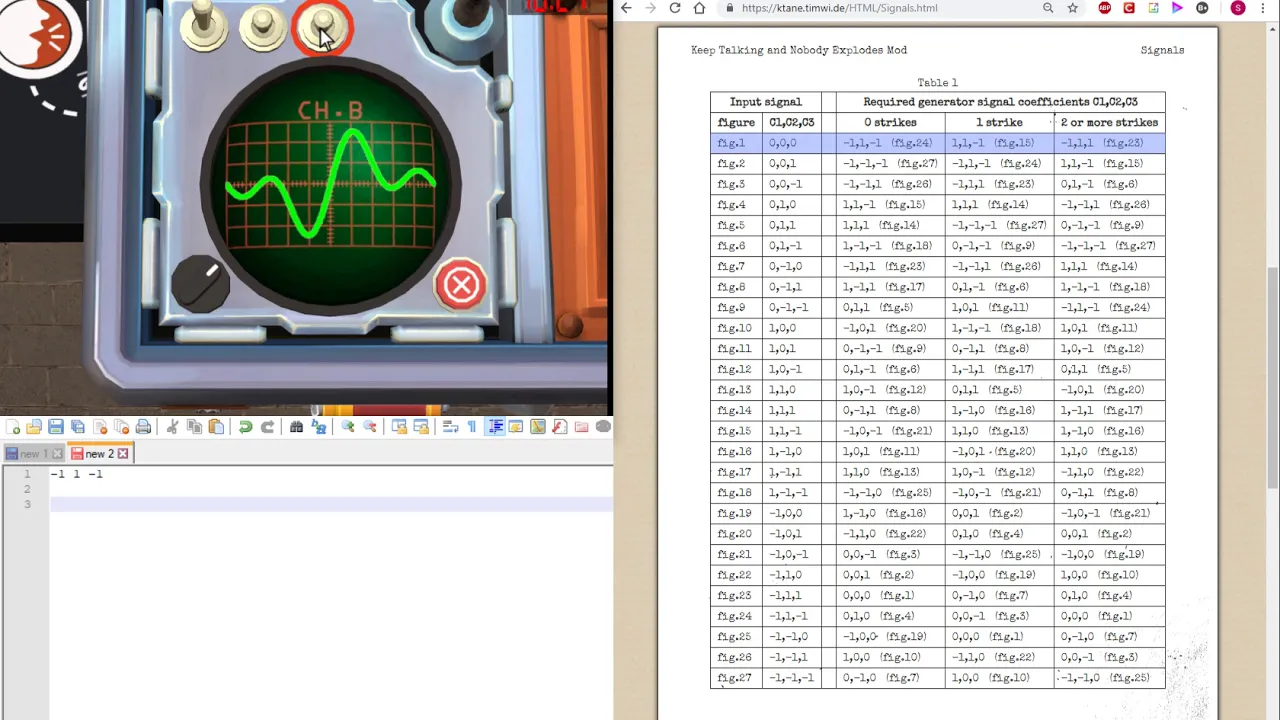Click the 'Input signal' table header

pyautogui.click(x=765, y=102)
